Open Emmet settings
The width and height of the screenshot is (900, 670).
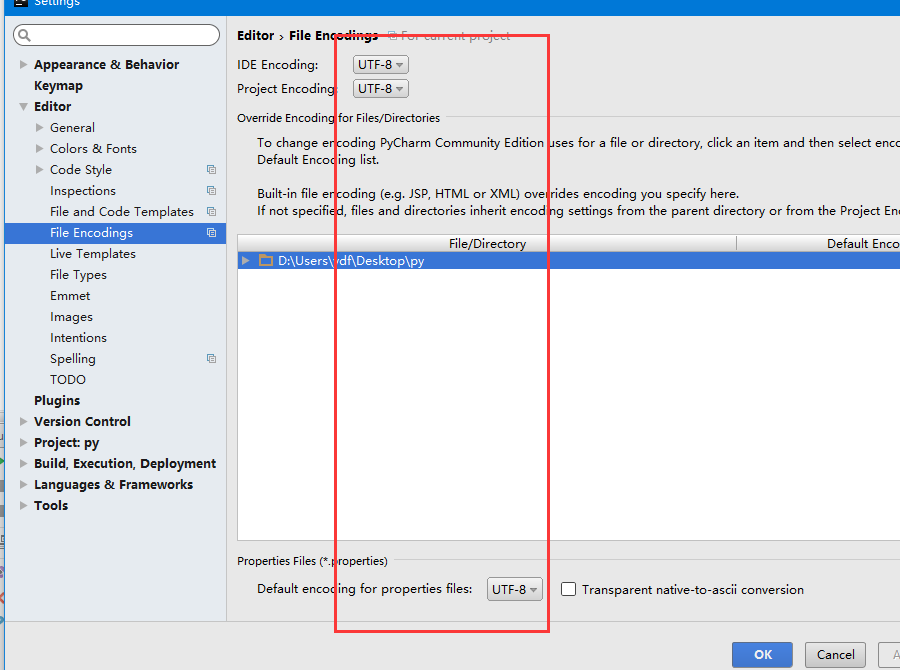tap(70, 296)
